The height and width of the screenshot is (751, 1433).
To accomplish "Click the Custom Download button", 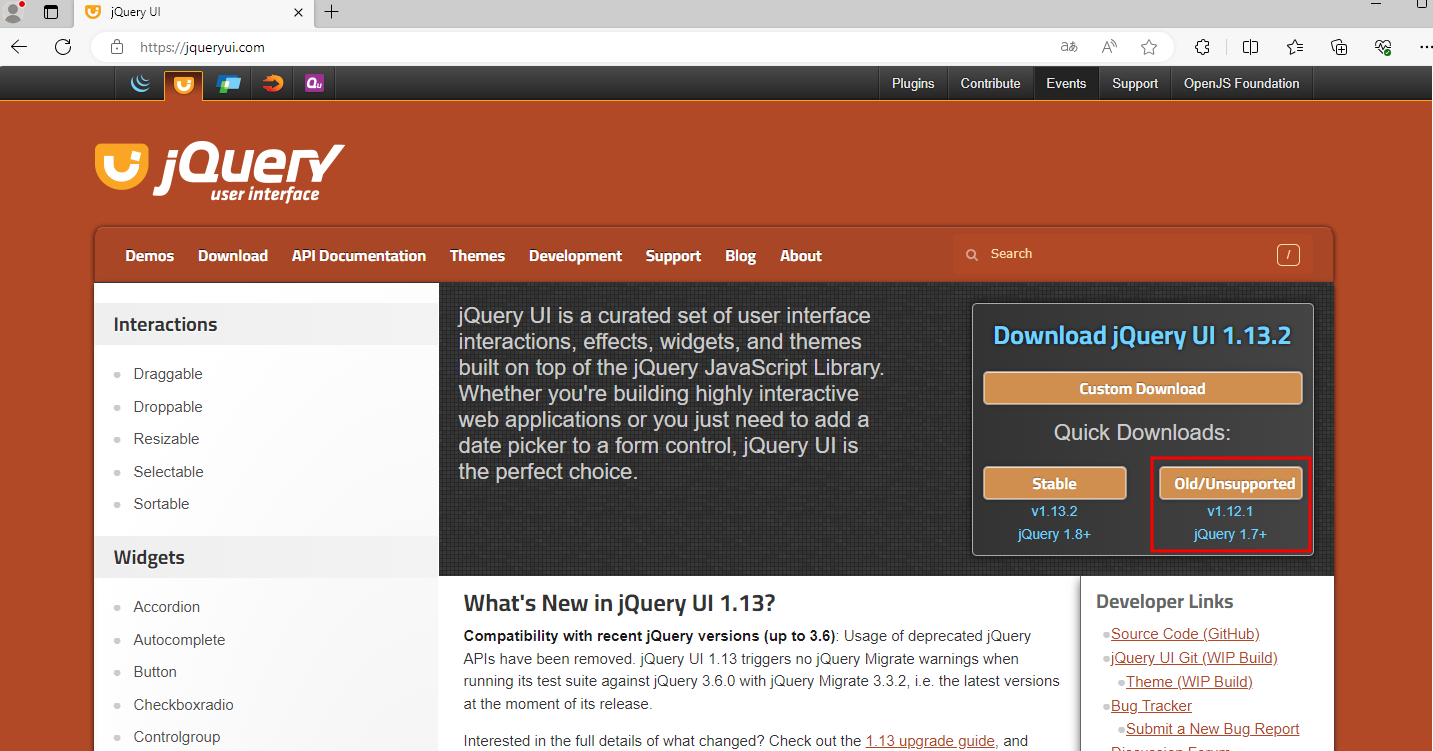I will [1142, 389].
